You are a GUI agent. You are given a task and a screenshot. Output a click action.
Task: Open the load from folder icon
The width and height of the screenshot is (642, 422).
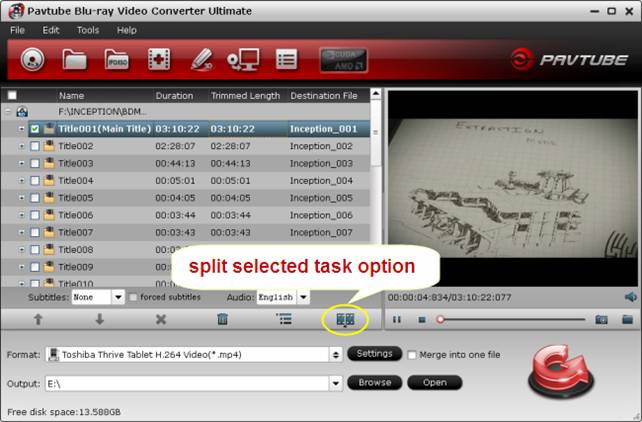tap(75, 60)
